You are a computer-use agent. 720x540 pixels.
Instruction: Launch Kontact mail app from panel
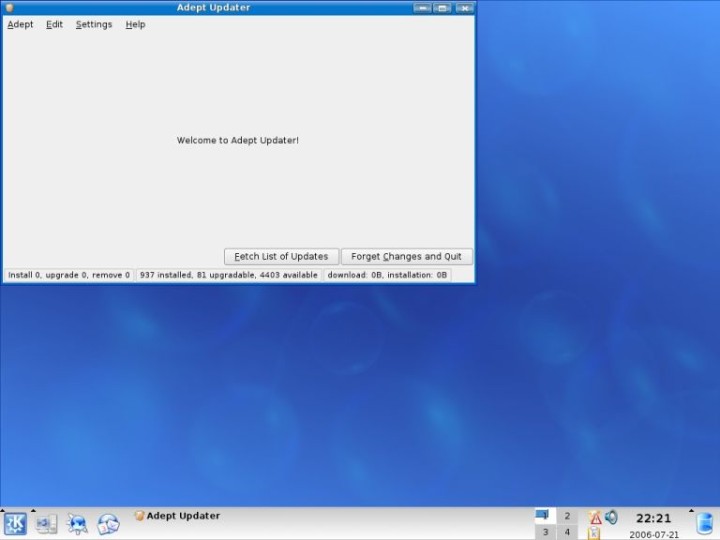click(x=108, y=524)
